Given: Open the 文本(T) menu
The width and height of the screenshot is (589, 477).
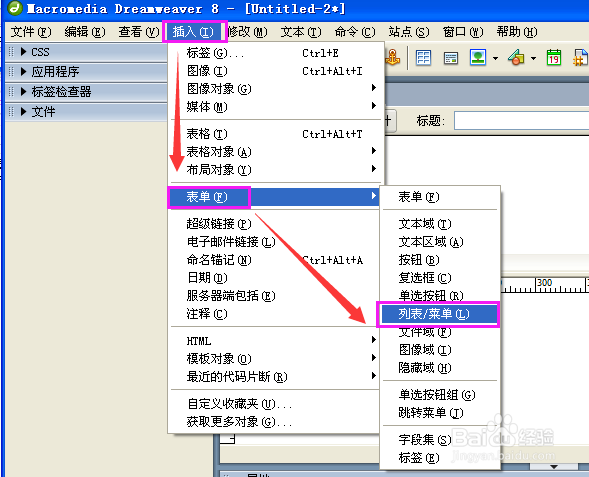Looking at the screenshot, I should click(x=301, y=32).
